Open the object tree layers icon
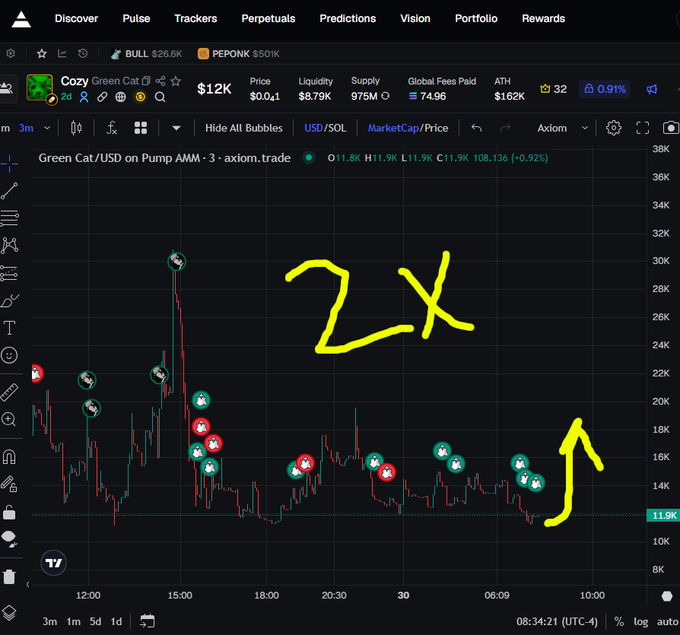 9,613
